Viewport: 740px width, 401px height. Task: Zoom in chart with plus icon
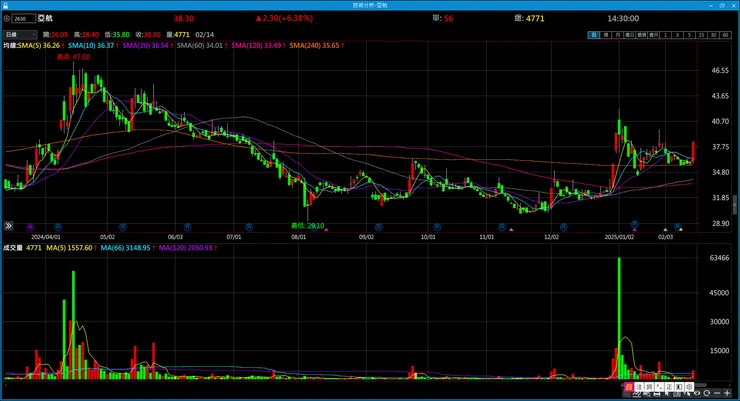click(x=727, y=393)
